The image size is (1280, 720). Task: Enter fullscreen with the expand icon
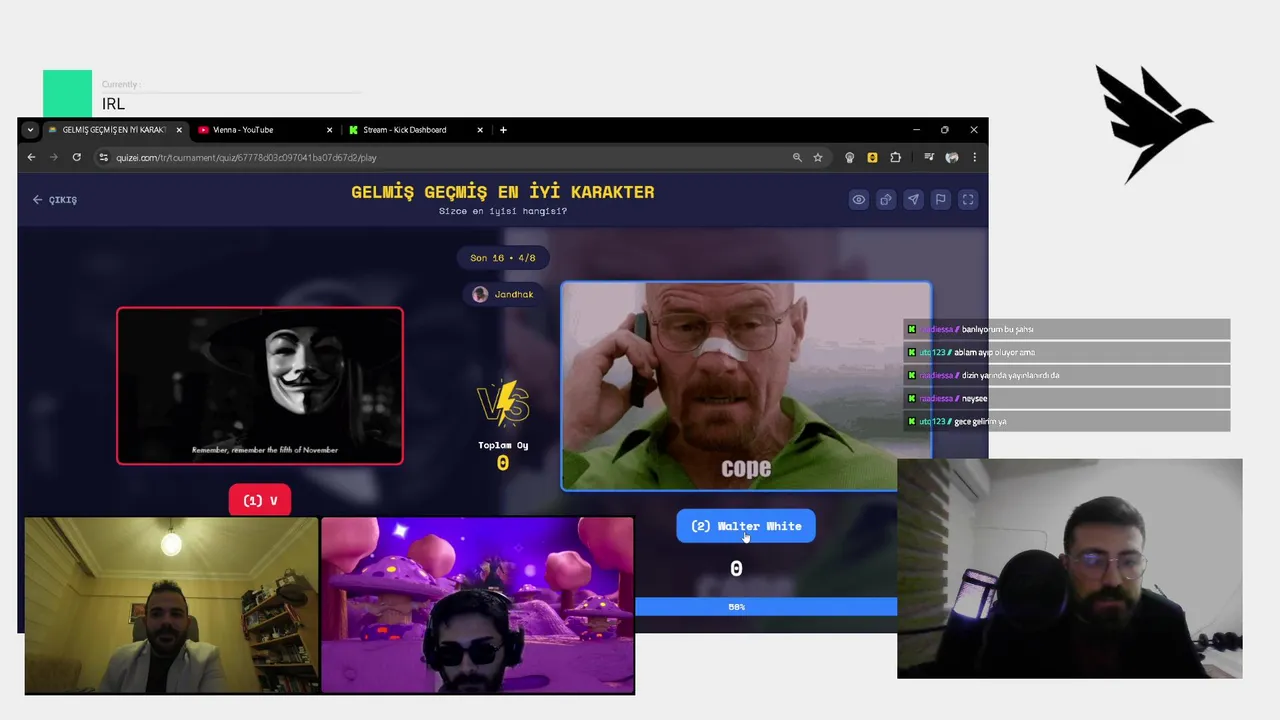tap(968, 200)
